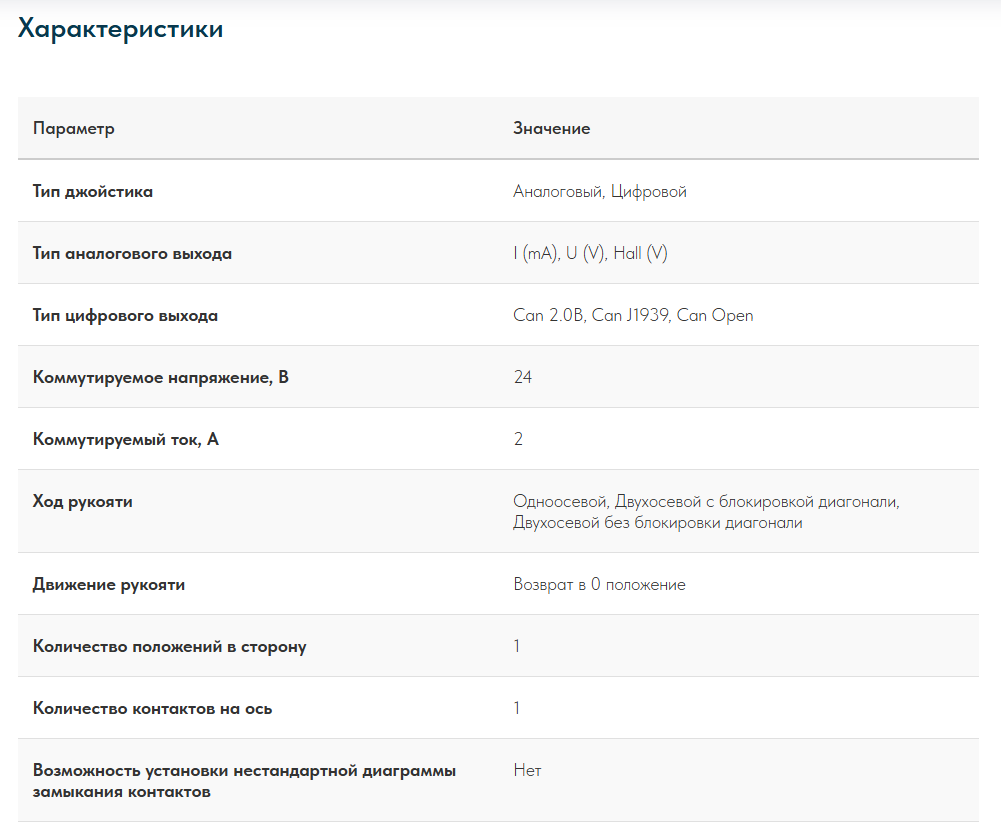Click the "Нет" value in the last row

(x=527, y=771)
